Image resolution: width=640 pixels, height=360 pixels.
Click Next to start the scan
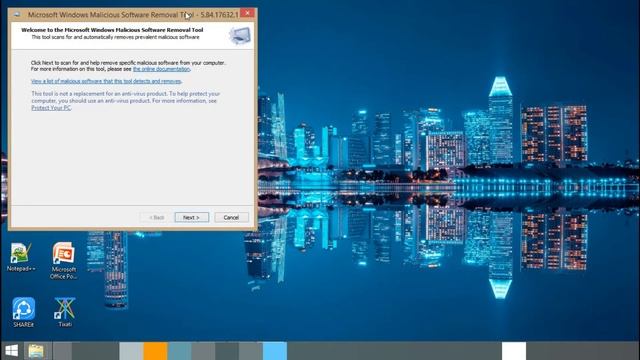coord(191,218)
